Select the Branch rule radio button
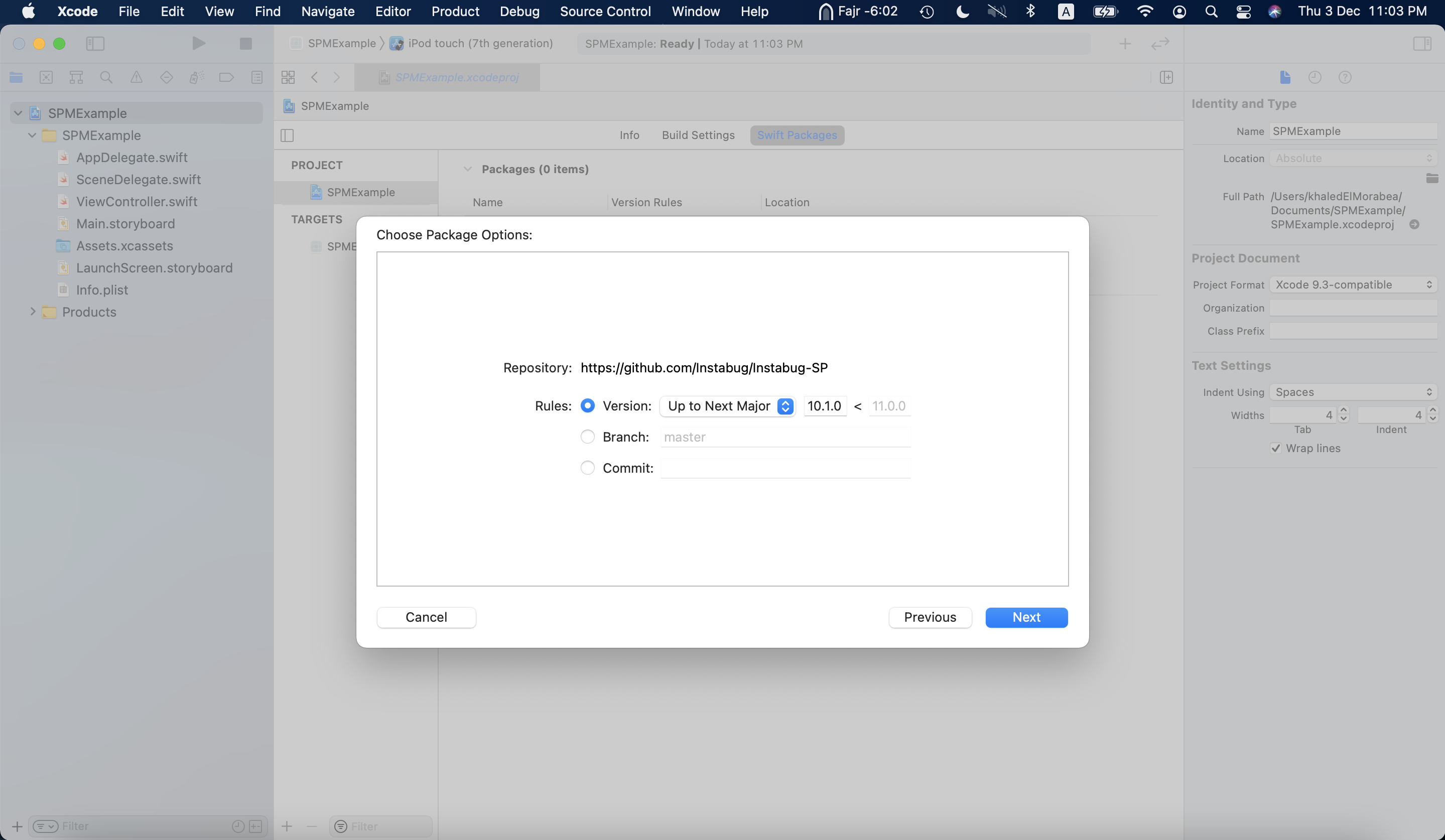The image size is (1445, 840). click(588, 437)
